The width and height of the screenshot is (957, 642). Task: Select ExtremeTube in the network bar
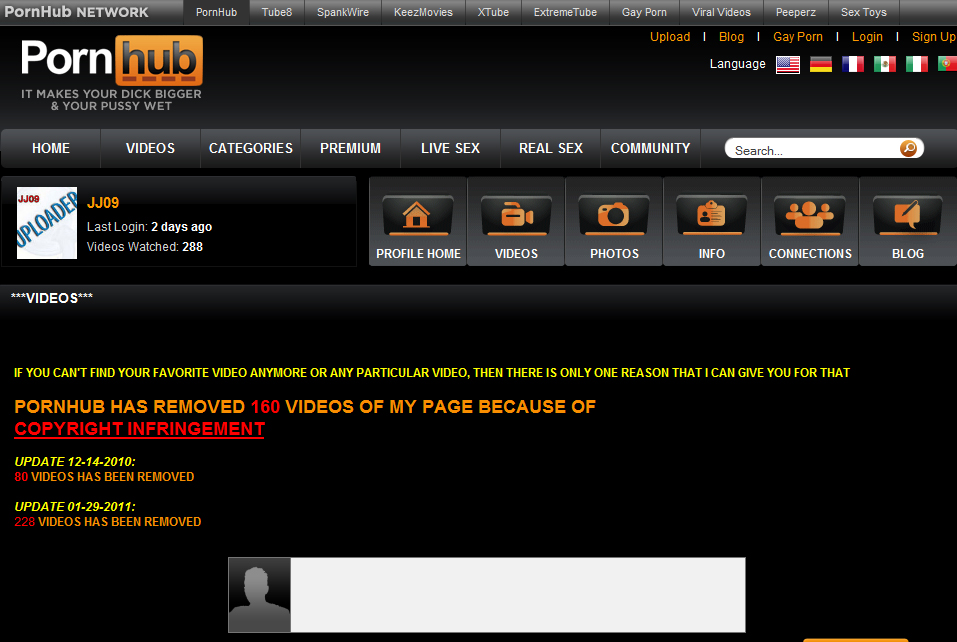565,12
